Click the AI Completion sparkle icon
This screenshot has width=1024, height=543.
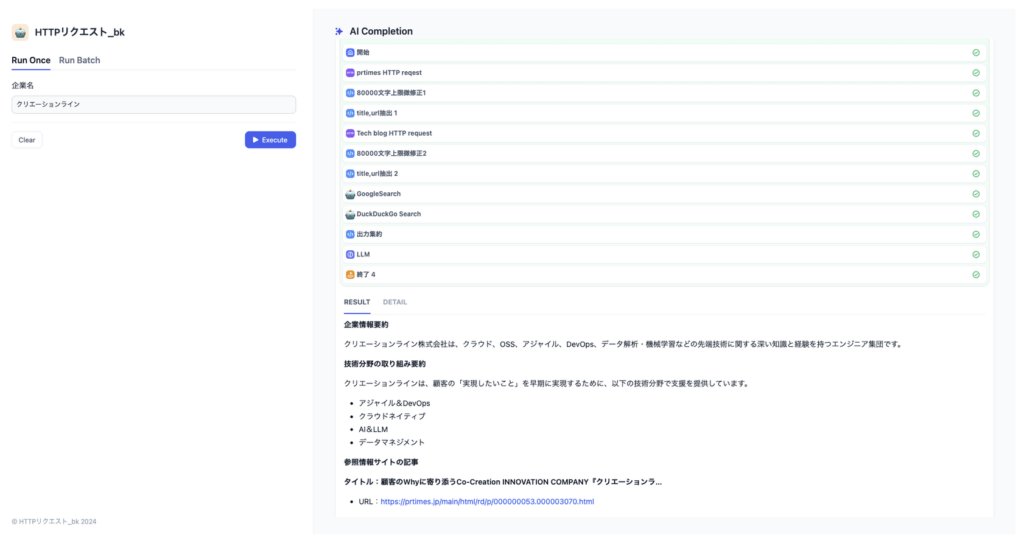(x=339, y=31)
